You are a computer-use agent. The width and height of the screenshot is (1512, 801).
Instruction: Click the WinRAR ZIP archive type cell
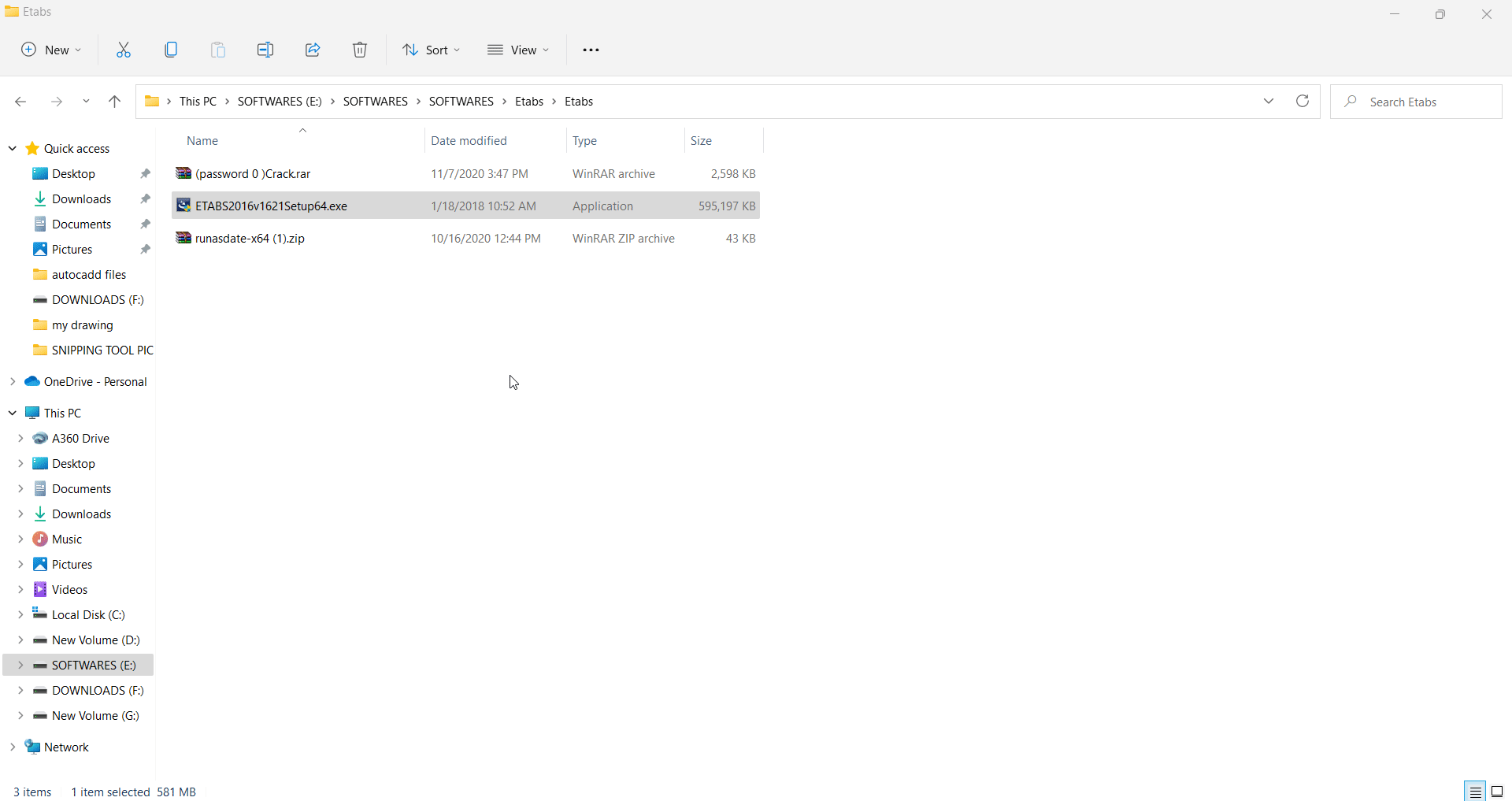624,238
